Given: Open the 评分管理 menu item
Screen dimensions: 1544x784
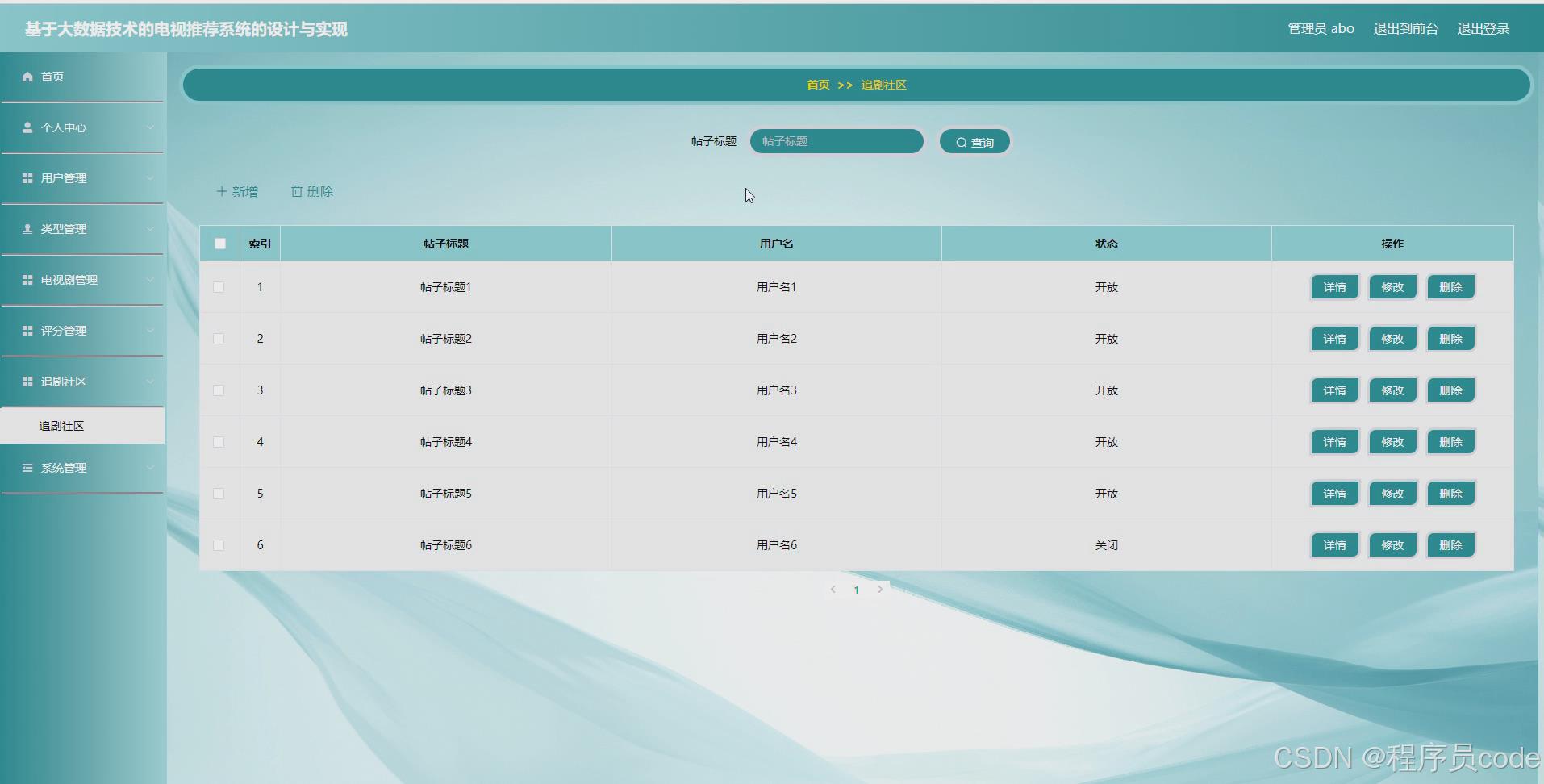Looking at the screenshot, I should click(82, 331).
